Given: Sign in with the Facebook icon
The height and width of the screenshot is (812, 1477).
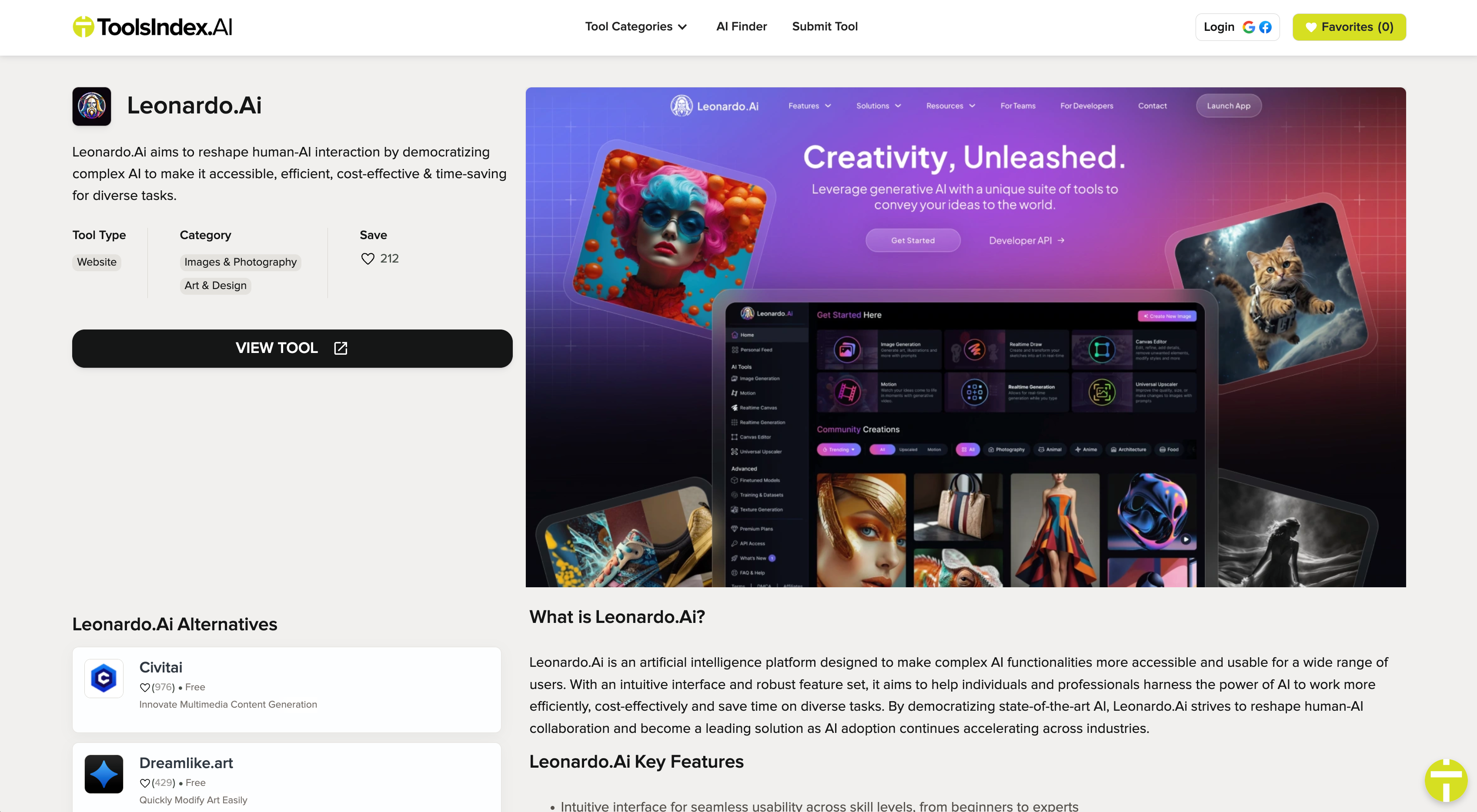Looking at the screenshot, I should point(1265,27).
